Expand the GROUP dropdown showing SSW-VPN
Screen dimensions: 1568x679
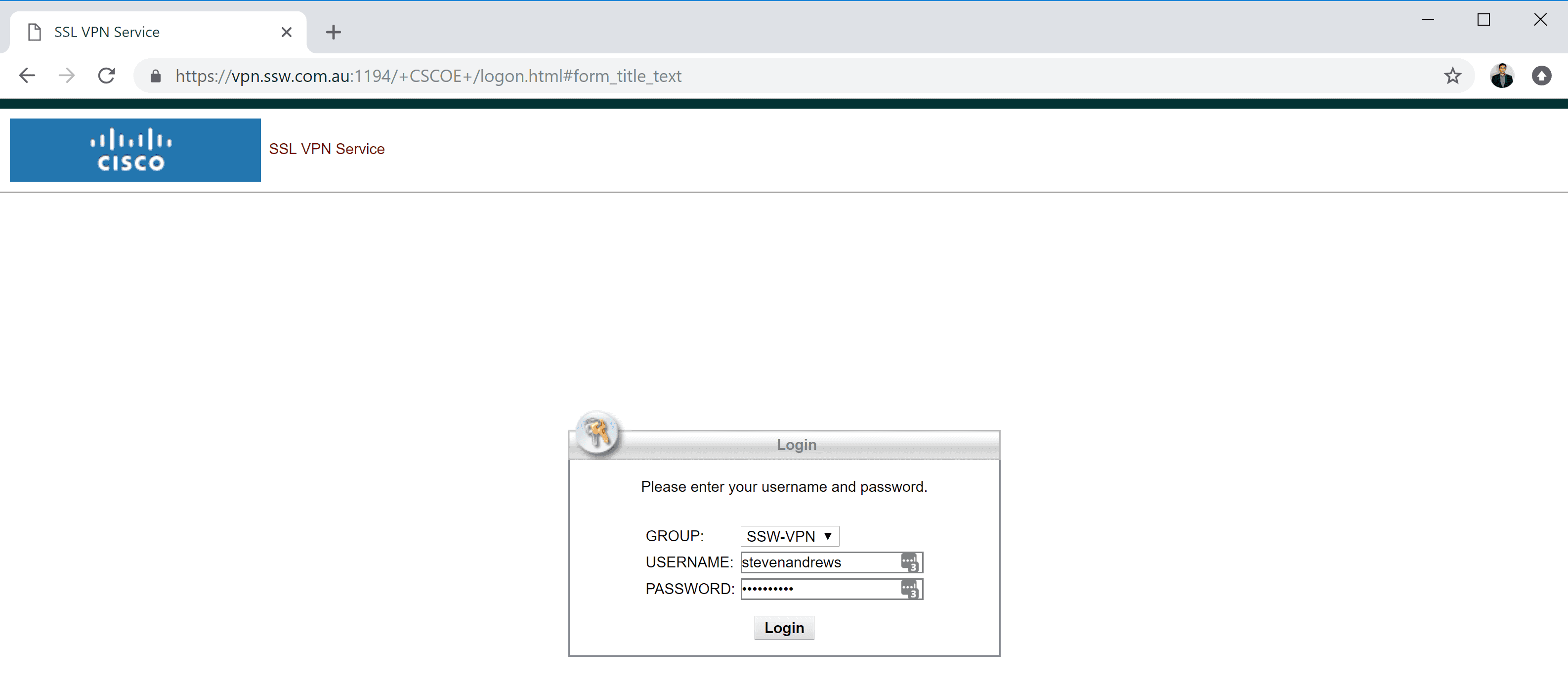point(789,536)
